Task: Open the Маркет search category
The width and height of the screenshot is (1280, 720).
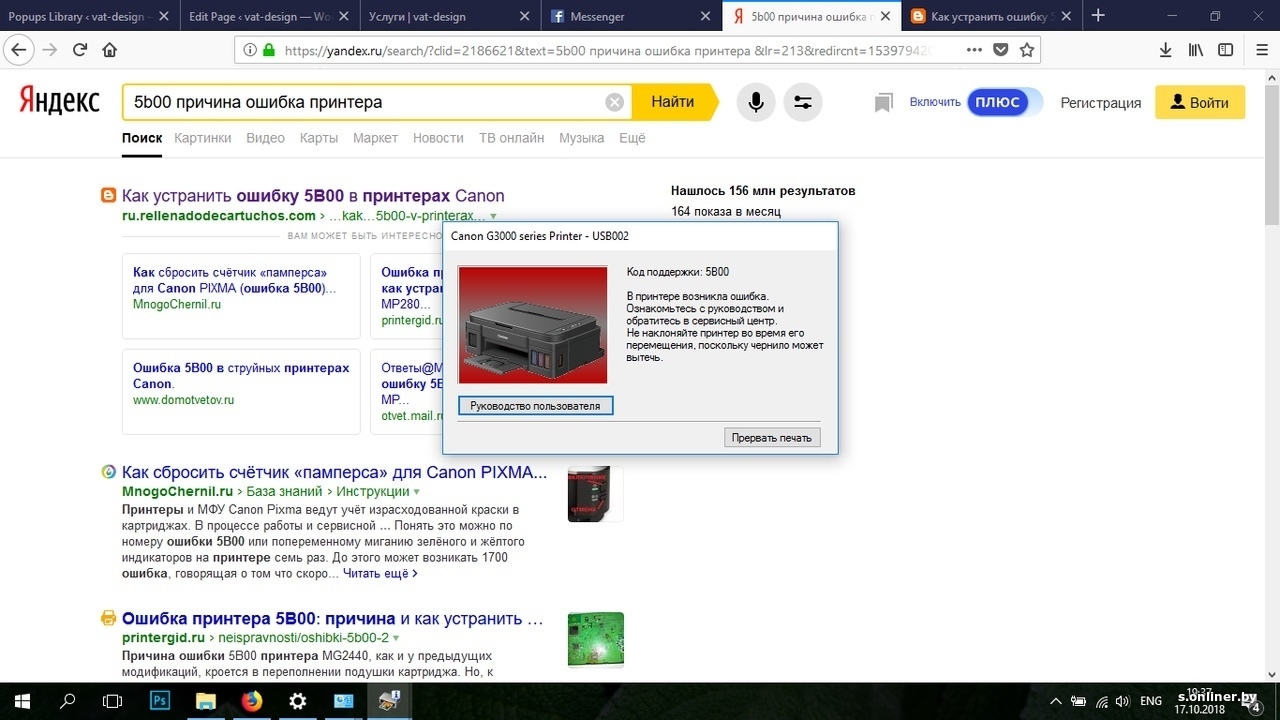Action: pyautogui.click(x=375, y=138)
